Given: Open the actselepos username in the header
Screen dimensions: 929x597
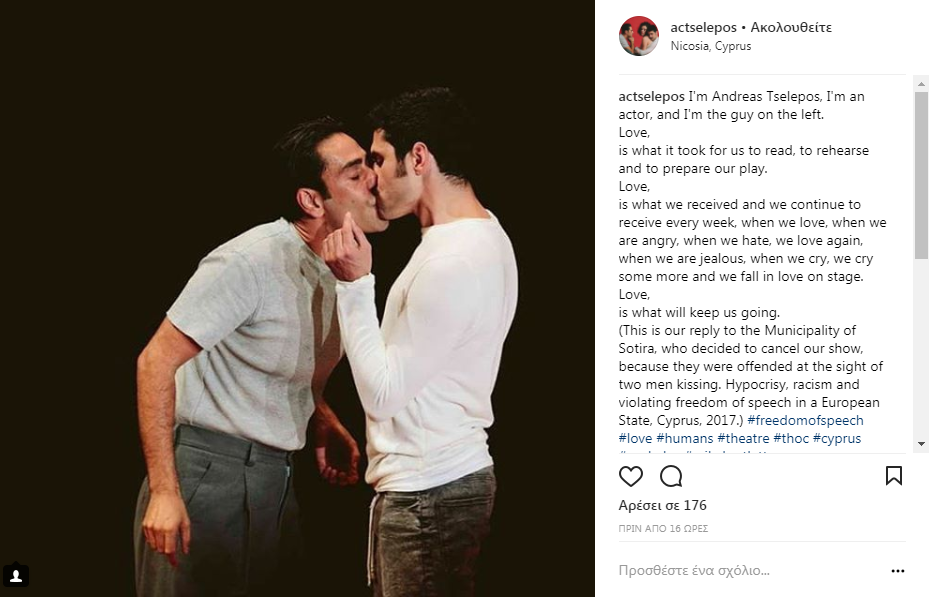Looking at the screenshot, I should click(x=704, y=27).
